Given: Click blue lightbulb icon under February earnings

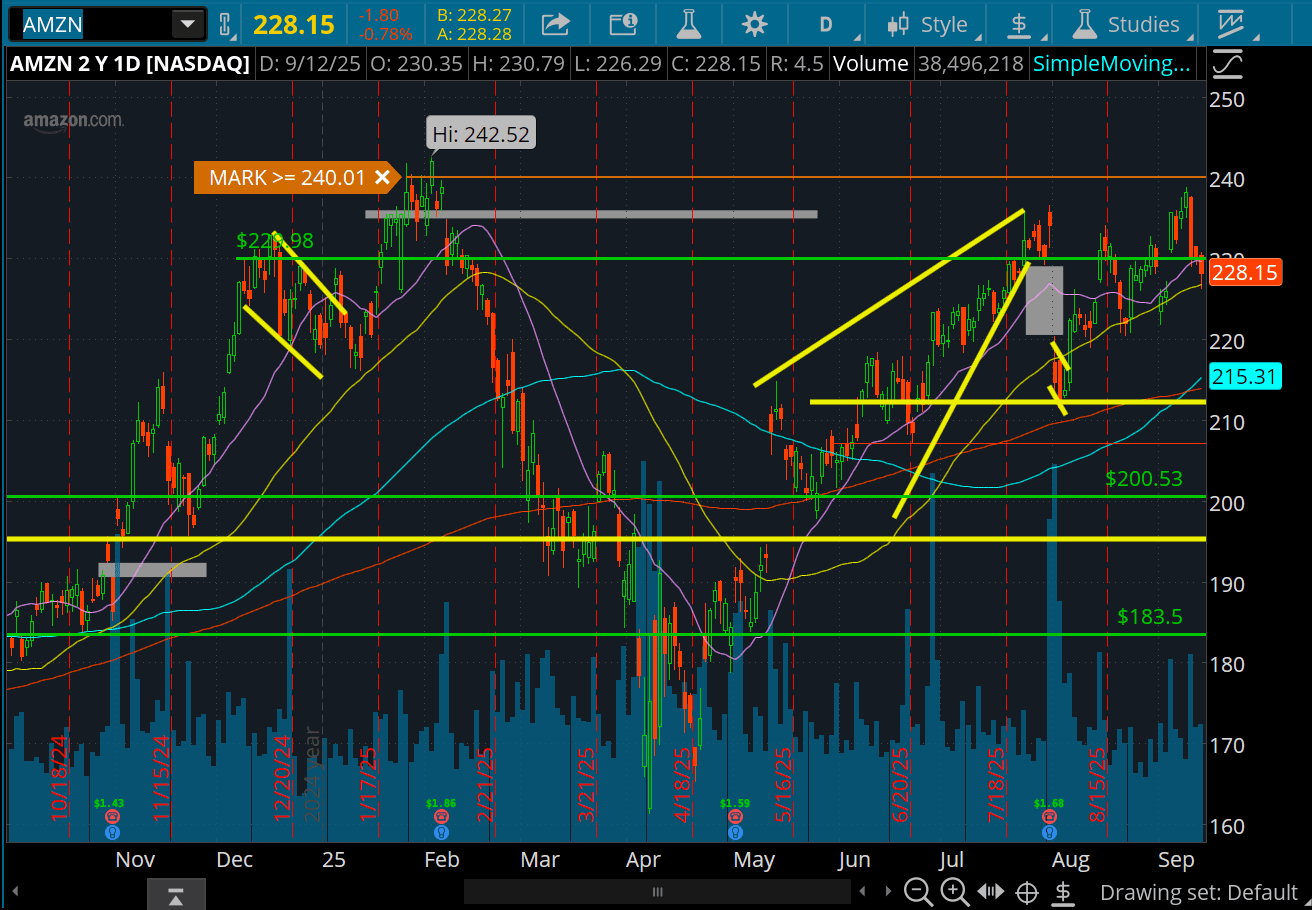Looking at the screenshot, I should pyautogui.click(x=441, y=832).
